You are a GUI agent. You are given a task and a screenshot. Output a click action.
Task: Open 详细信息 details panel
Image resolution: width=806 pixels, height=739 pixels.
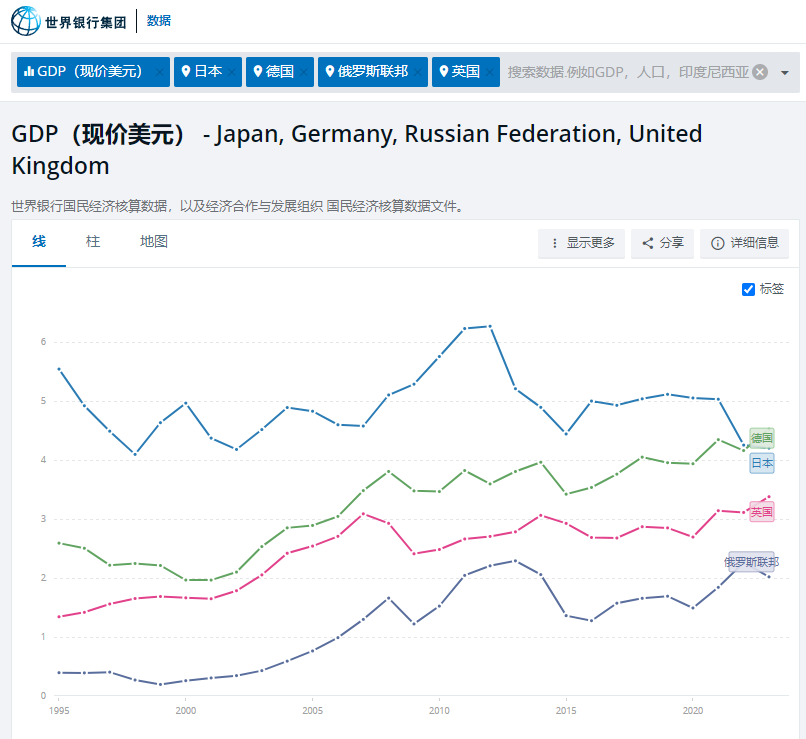click(x=744, y=243)
